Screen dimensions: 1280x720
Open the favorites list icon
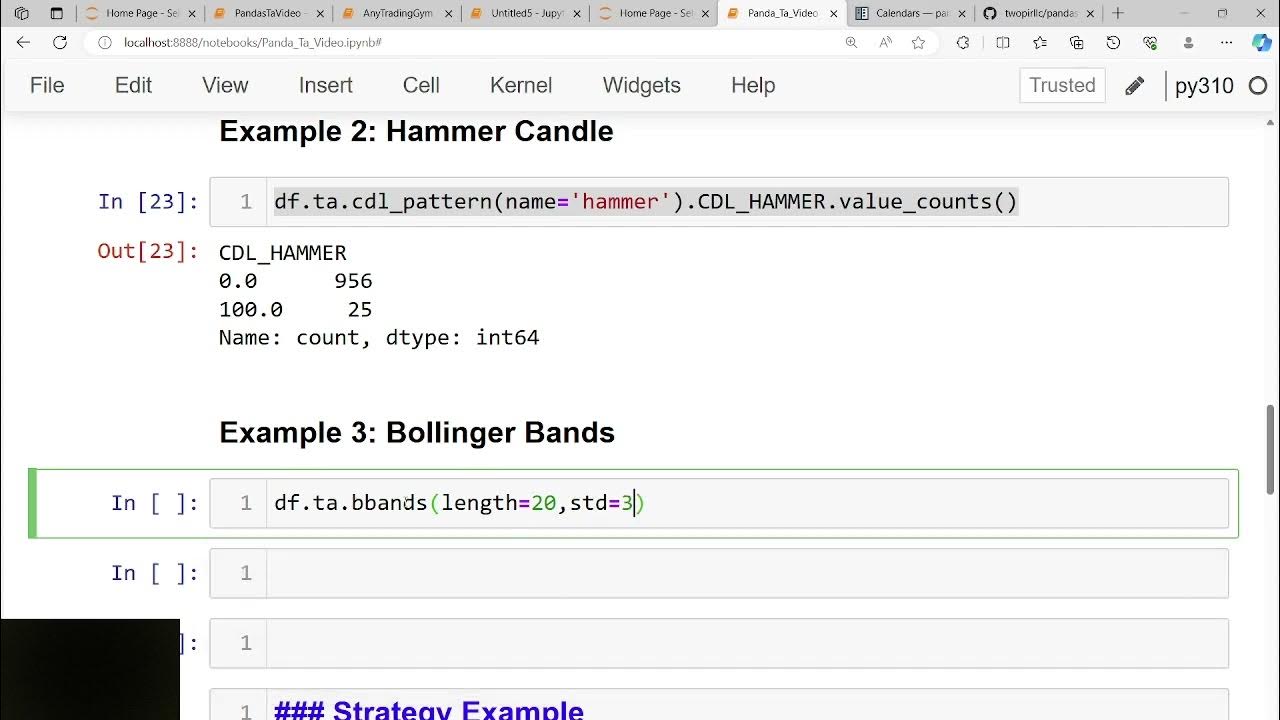(1040, 43)
